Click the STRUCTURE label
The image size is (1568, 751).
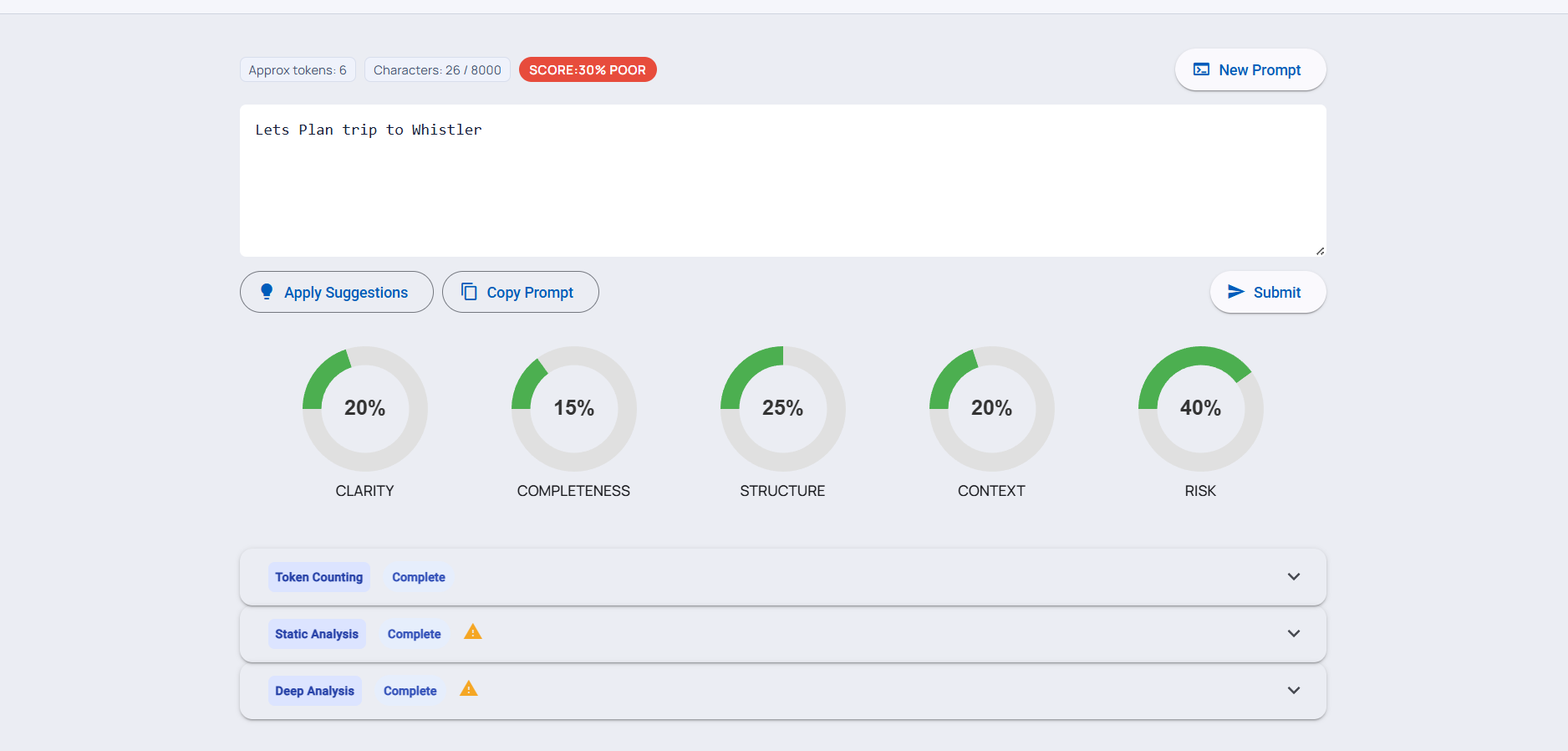point(782,491)
